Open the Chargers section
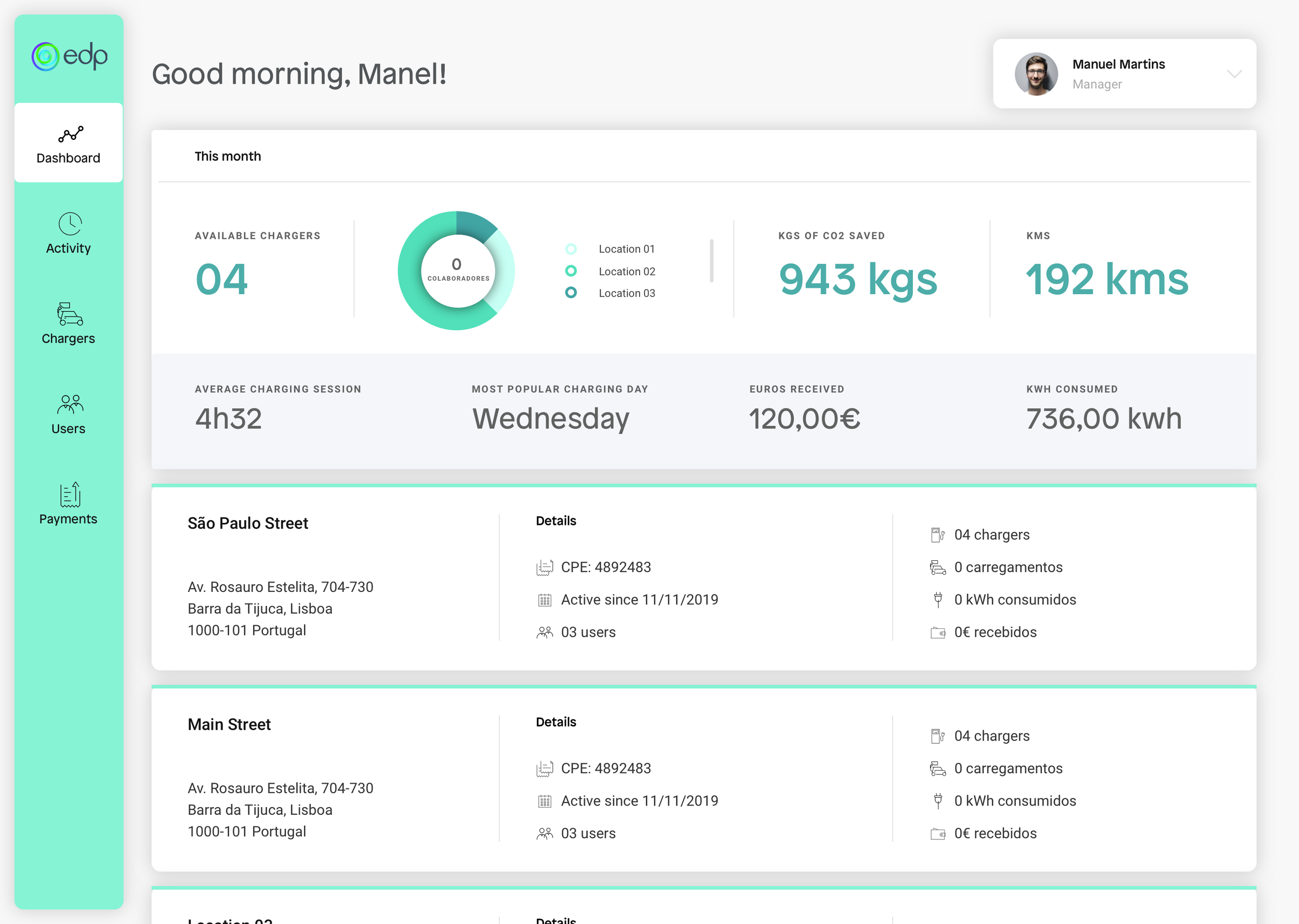 (69, 324)
